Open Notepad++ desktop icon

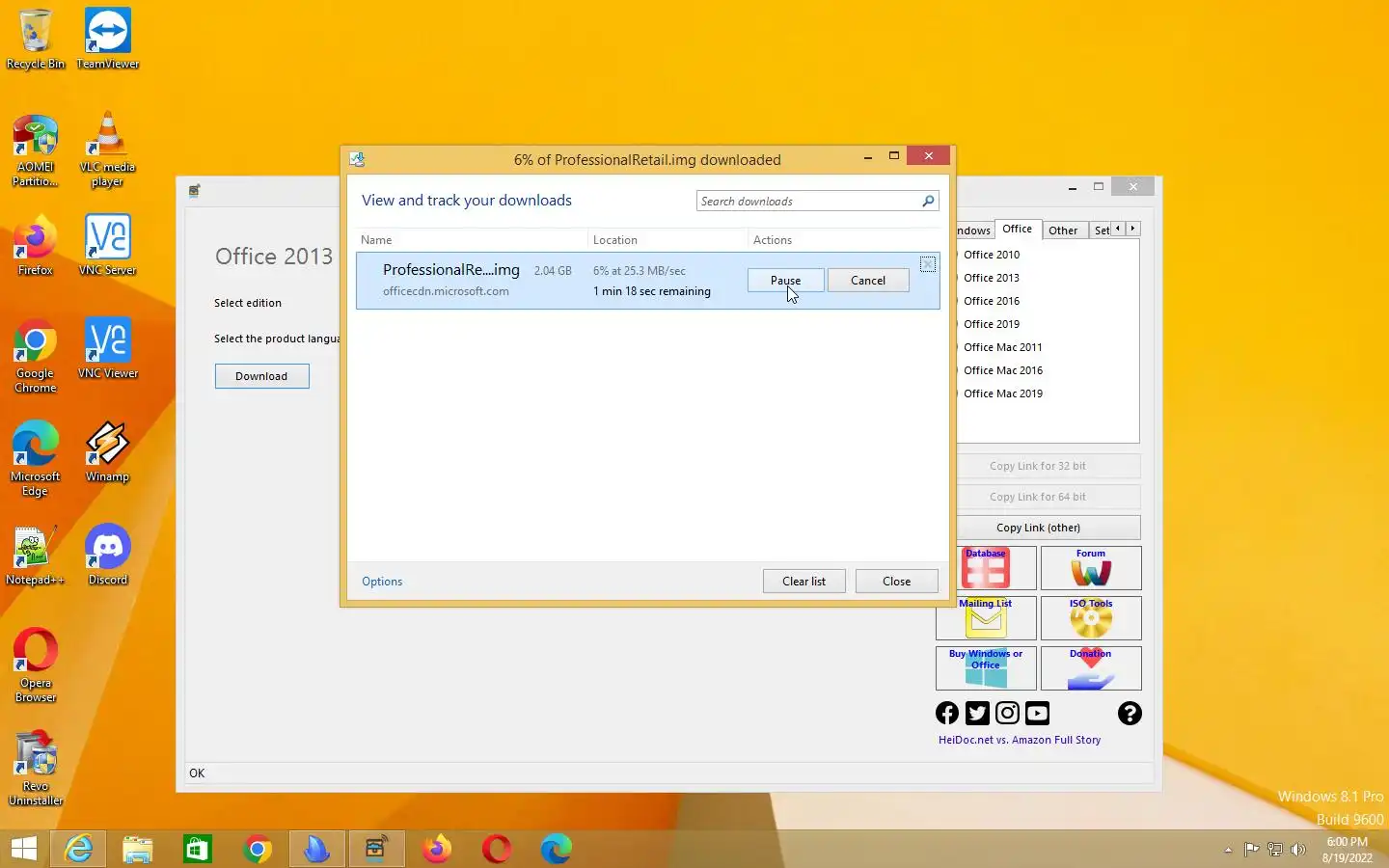[x=36, y=556]
